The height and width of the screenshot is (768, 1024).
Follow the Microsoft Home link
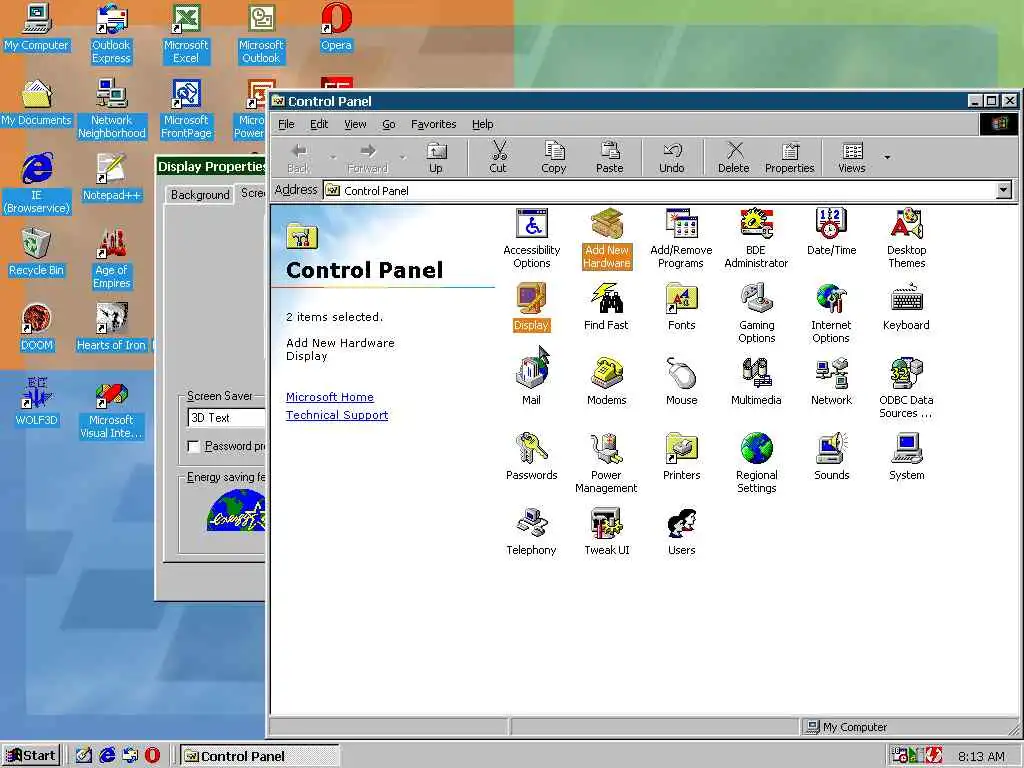[x=330, y=397]
